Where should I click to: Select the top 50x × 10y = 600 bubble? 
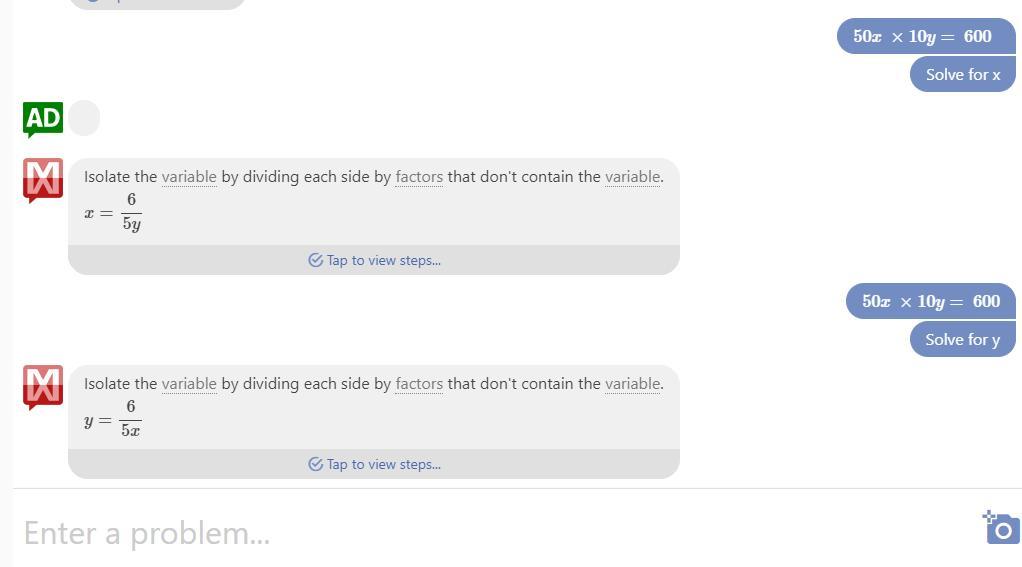click(926, 36)
